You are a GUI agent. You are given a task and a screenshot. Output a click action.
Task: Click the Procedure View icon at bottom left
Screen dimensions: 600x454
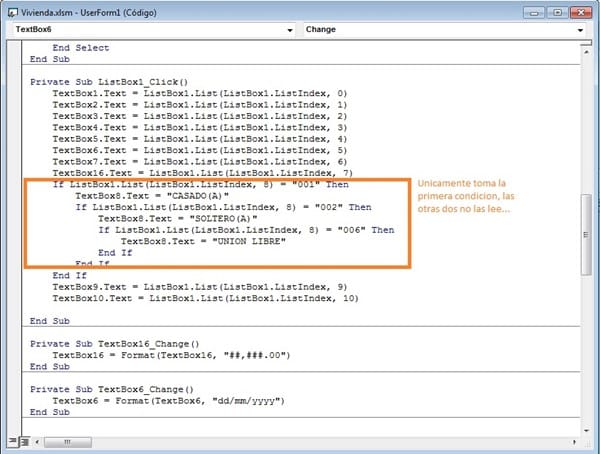coord(13,441)
